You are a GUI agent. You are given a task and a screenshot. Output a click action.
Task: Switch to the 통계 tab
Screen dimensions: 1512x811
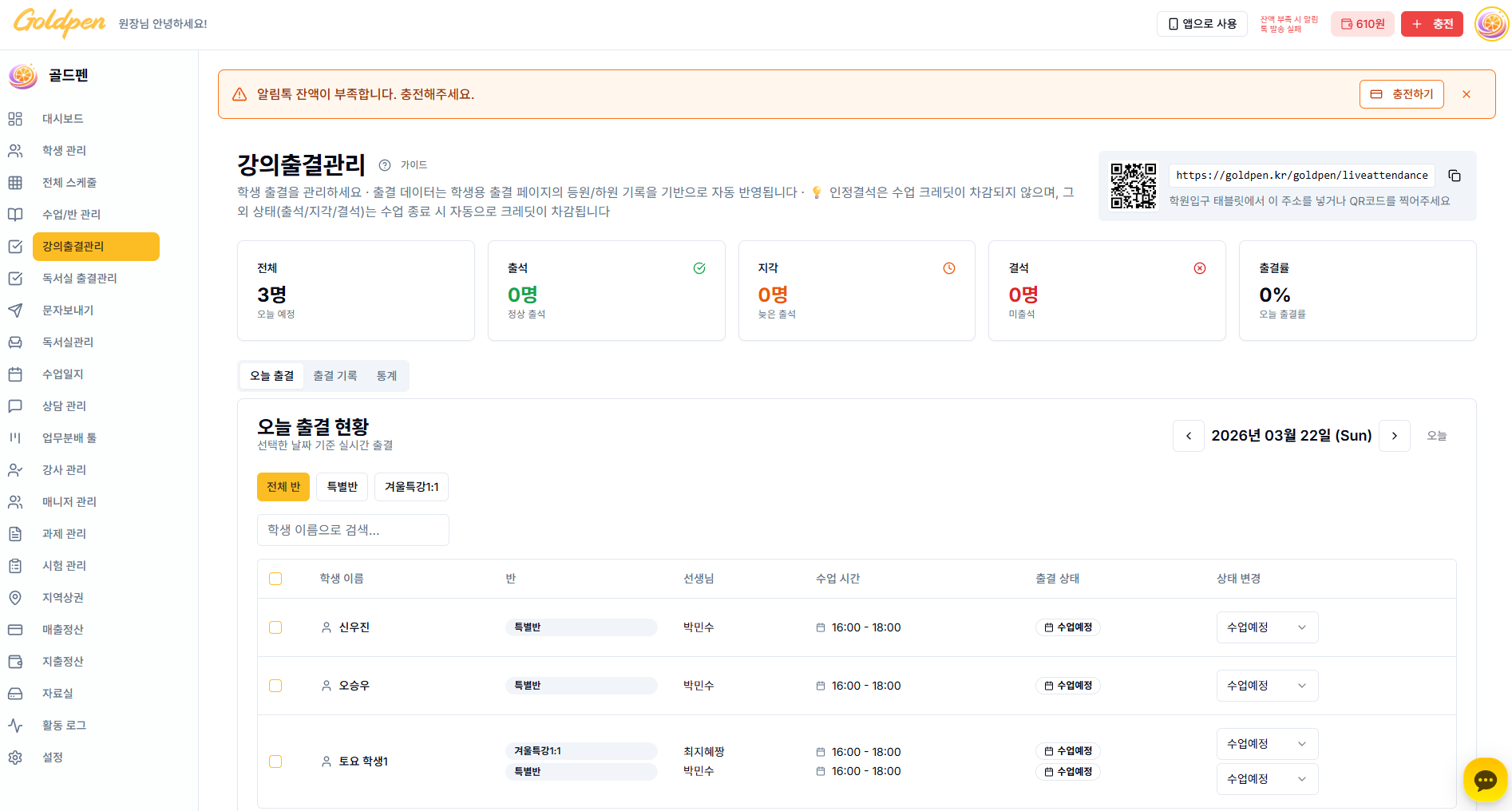(386, 376)
